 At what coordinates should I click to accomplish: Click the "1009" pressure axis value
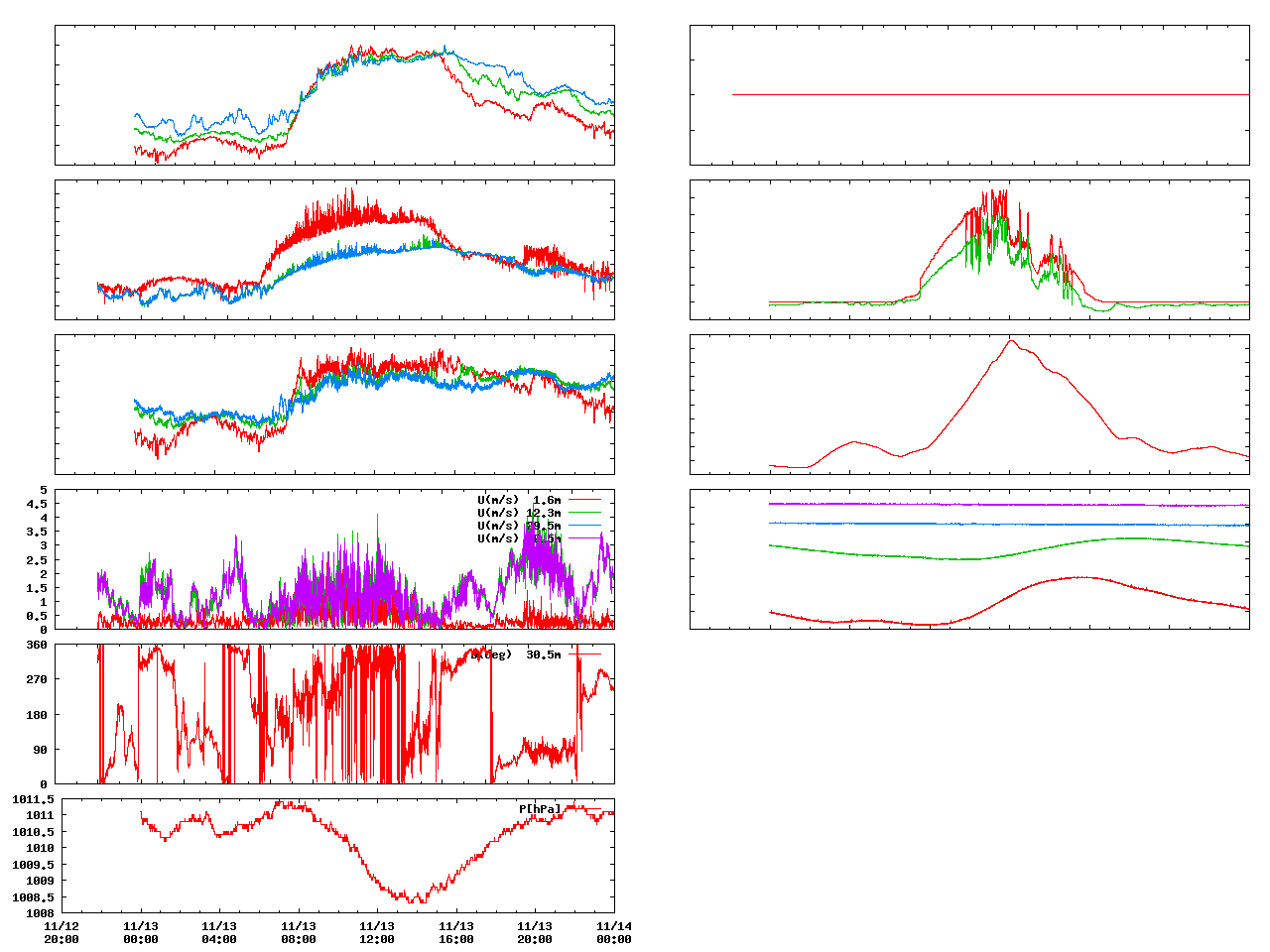pos(40,882)
